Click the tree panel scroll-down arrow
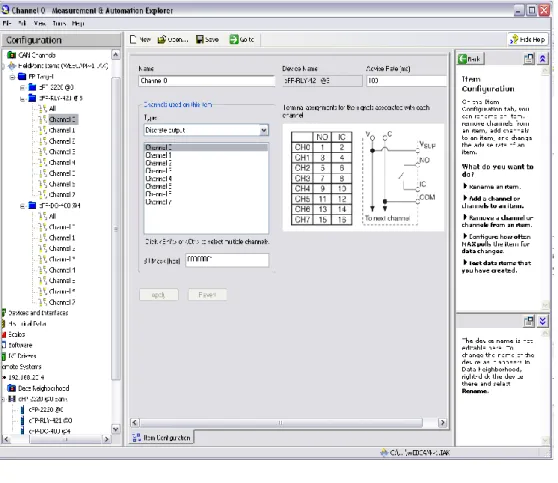The image size is (558, 483). [116, 429]
